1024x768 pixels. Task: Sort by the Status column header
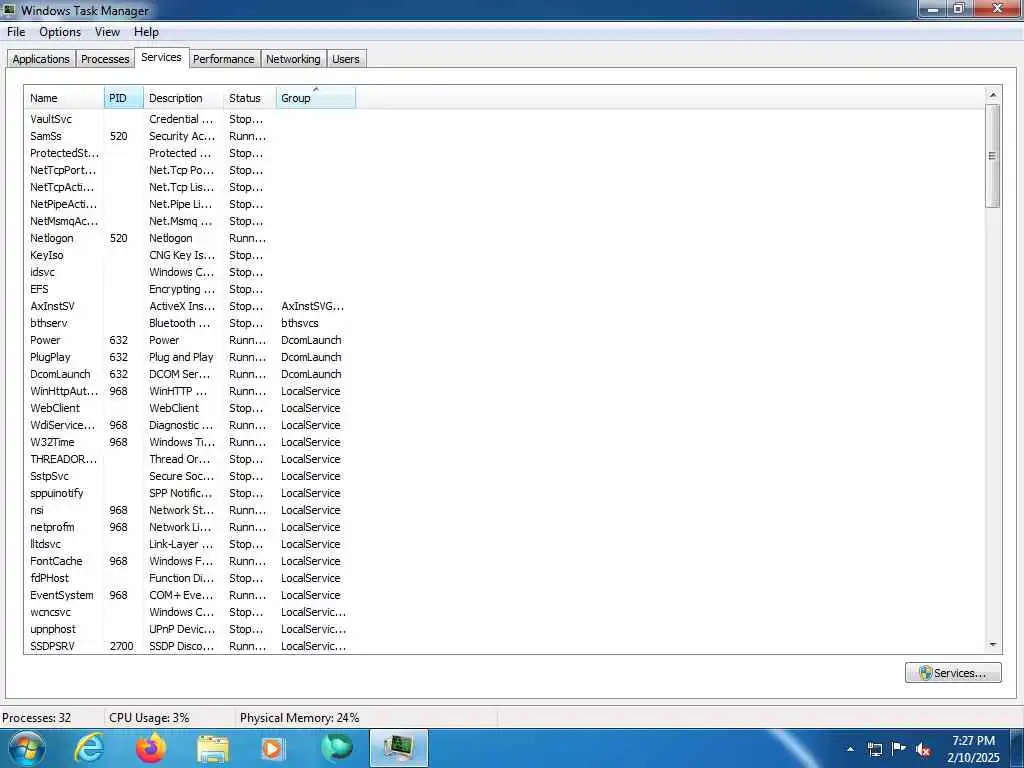point(249,98)
